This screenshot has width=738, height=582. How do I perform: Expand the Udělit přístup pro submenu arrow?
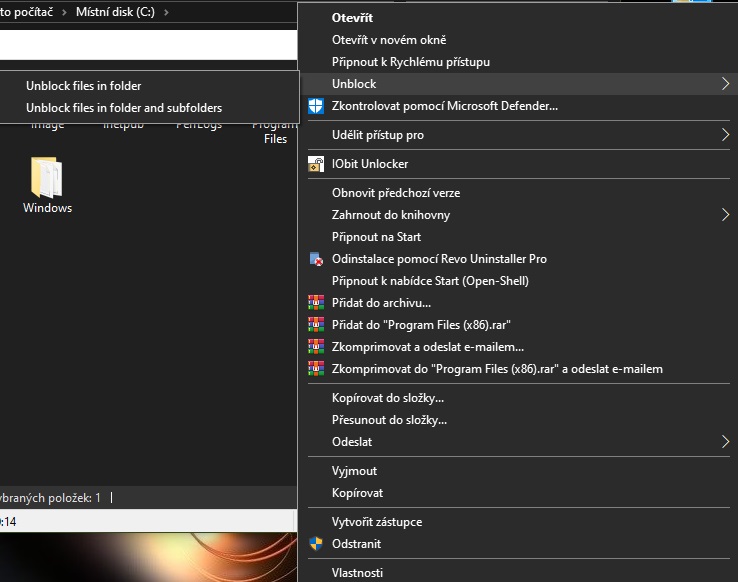[725, 135]
